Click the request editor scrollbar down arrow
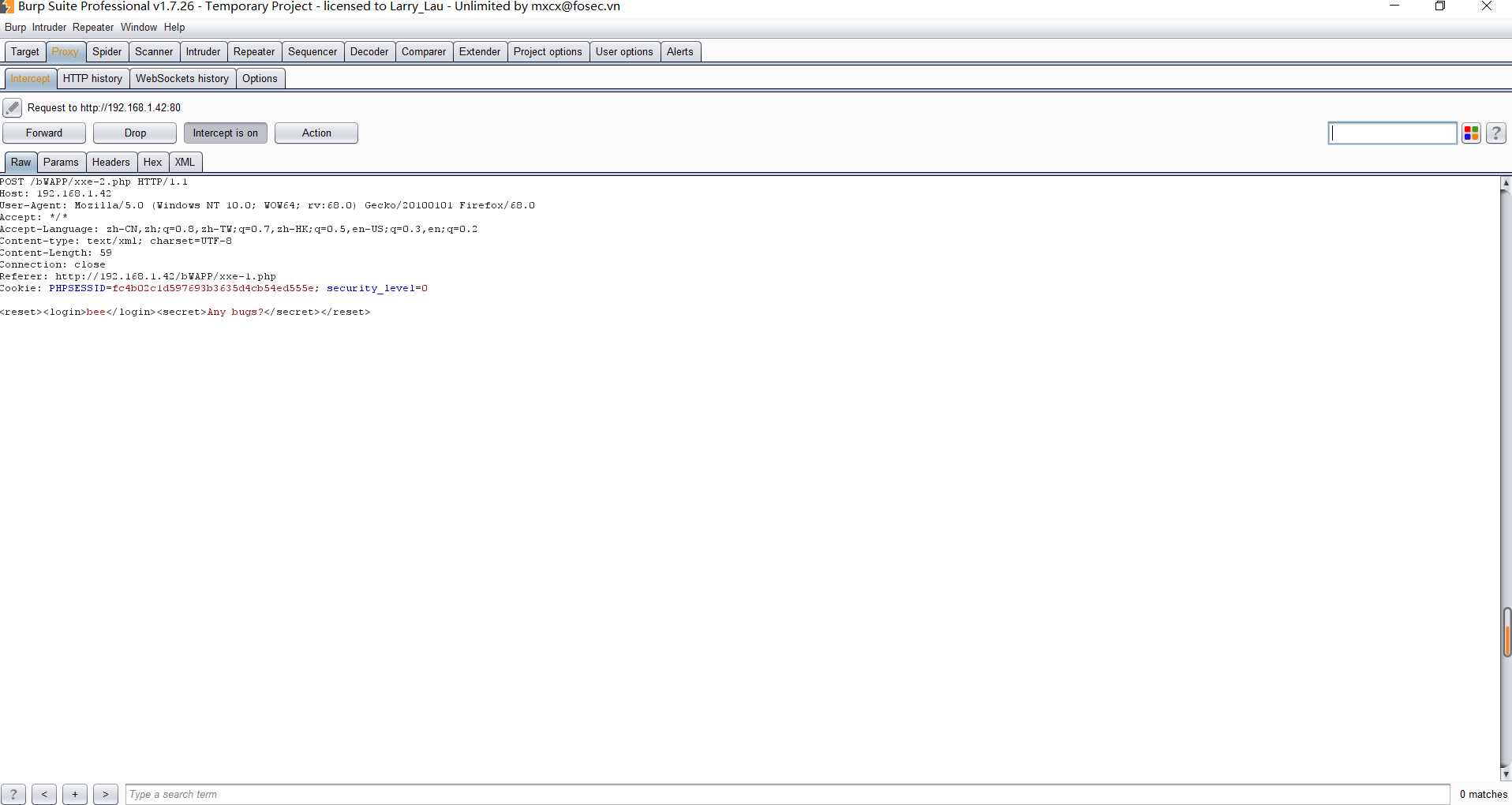The width and height of the screenshot is (1512, 805). (x=1505, y=774)
